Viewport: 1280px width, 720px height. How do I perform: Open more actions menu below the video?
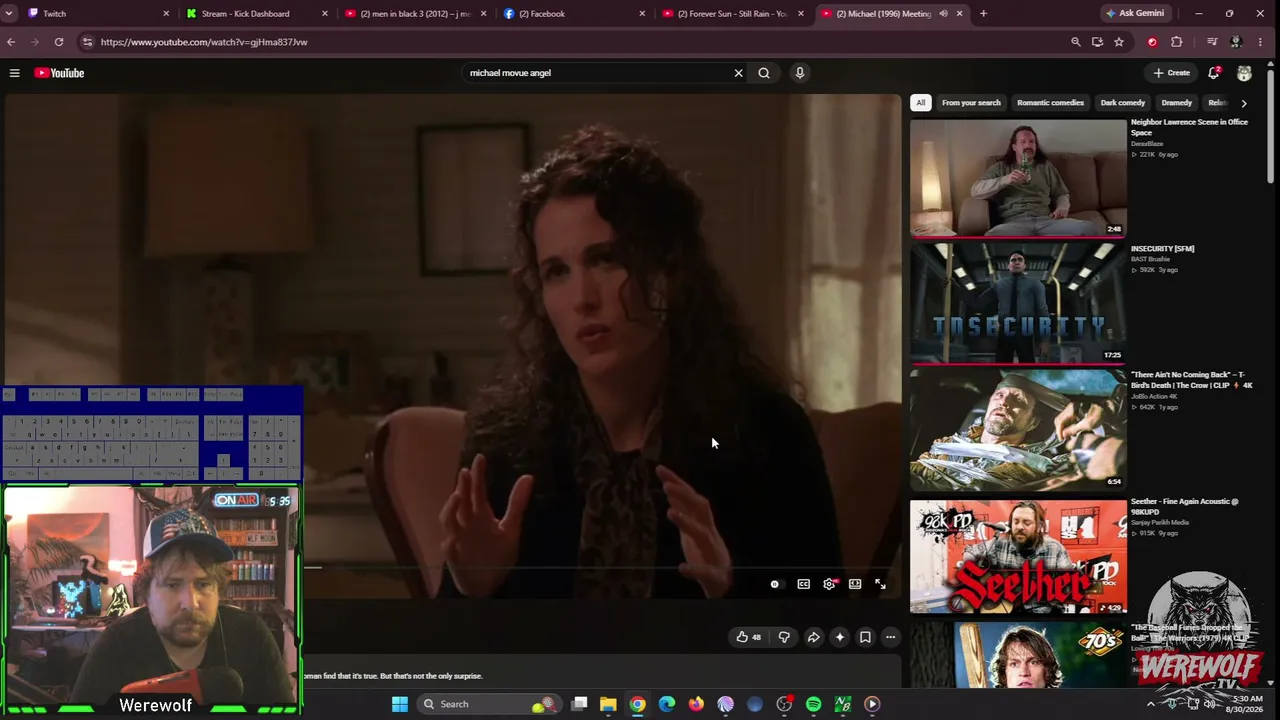[890, 637]
